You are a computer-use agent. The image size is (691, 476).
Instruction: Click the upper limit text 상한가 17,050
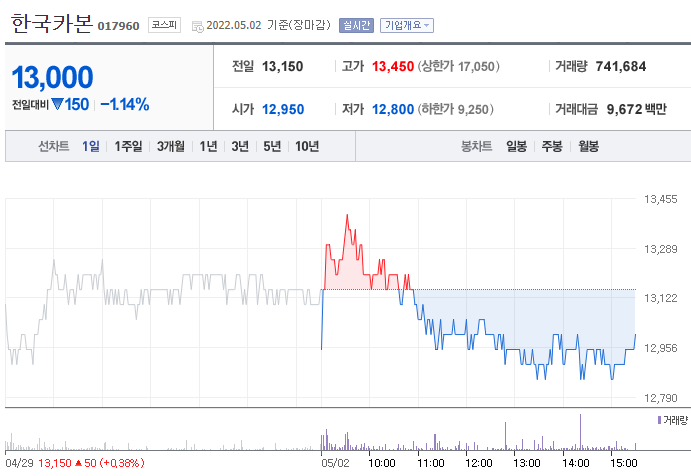[x=458, y=67]
